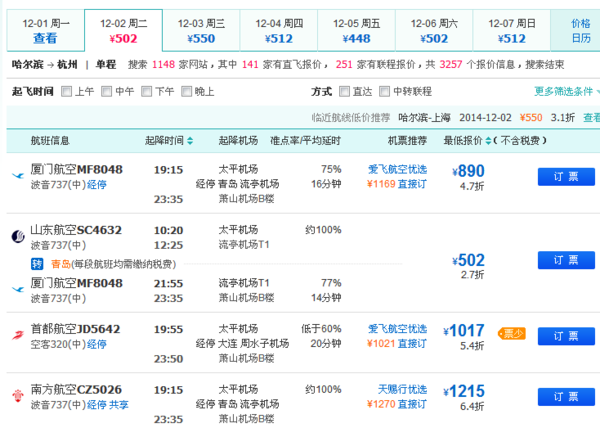The height and width of the screenshot is (428, 600).
Task: Select the 12-02 周二 ¥502 tab
Action: 123,31
